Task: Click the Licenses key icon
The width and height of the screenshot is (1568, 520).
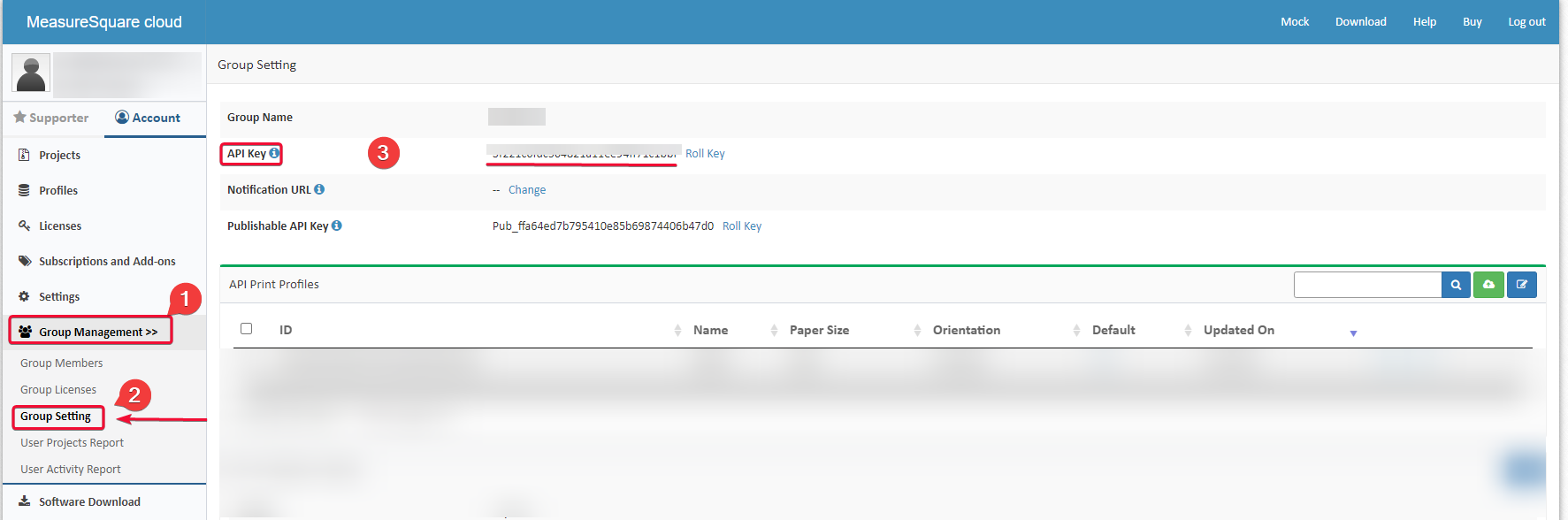Action: [x=24, y=226]
